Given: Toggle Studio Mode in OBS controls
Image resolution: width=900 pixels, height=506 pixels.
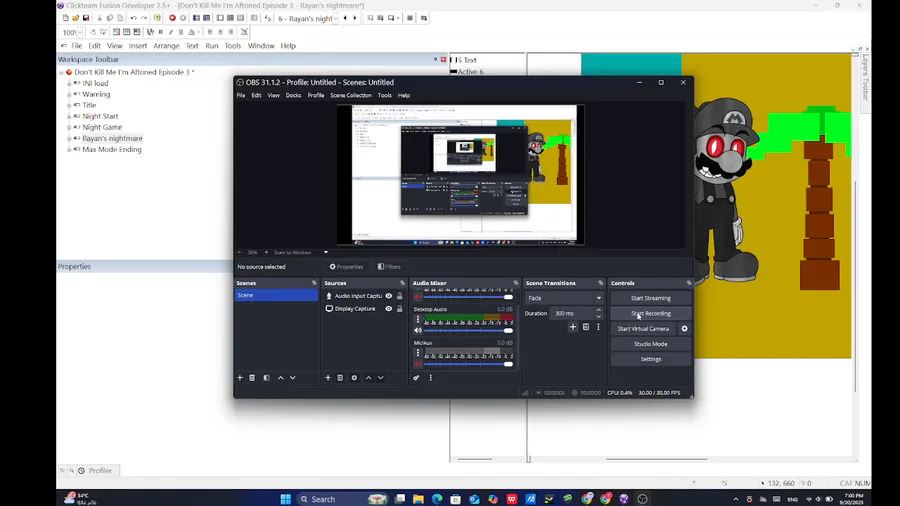Looking at the screenshot, I should coord(650,344).
